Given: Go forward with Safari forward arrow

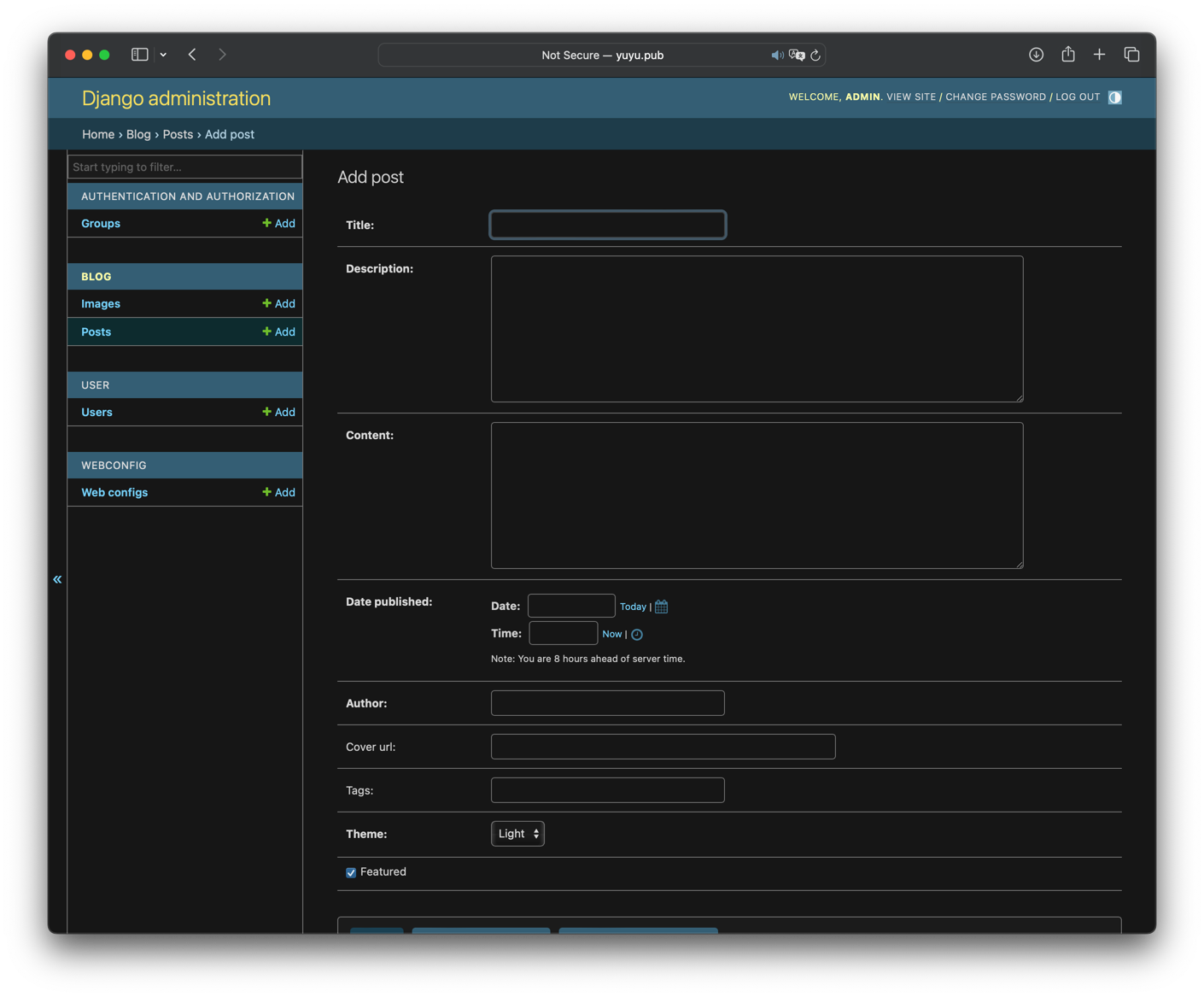Looking at the screenshot, I should pos(222,55).
